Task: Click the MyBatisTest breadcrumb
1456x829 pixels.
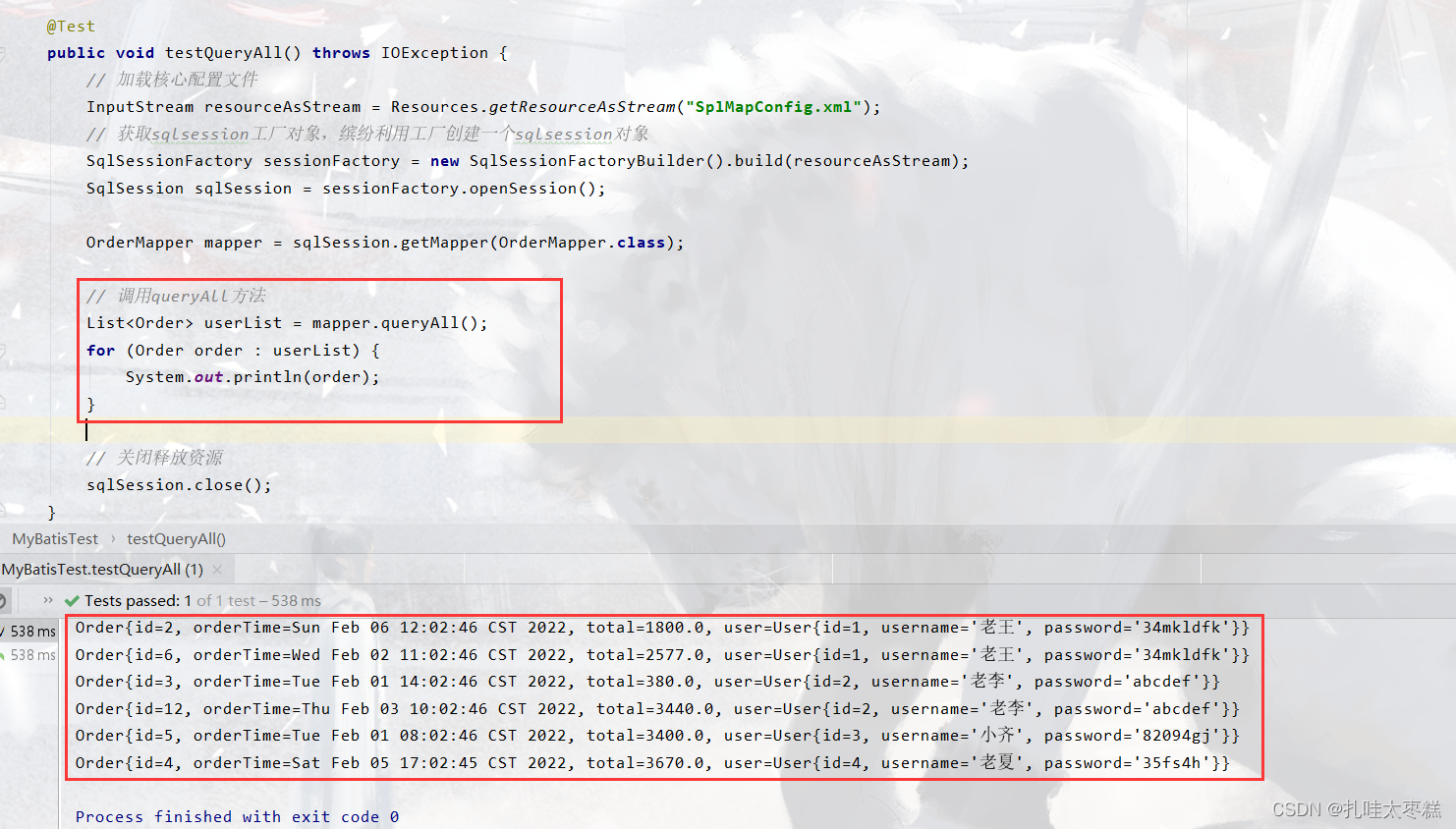Action: click(x=55, y=539)
